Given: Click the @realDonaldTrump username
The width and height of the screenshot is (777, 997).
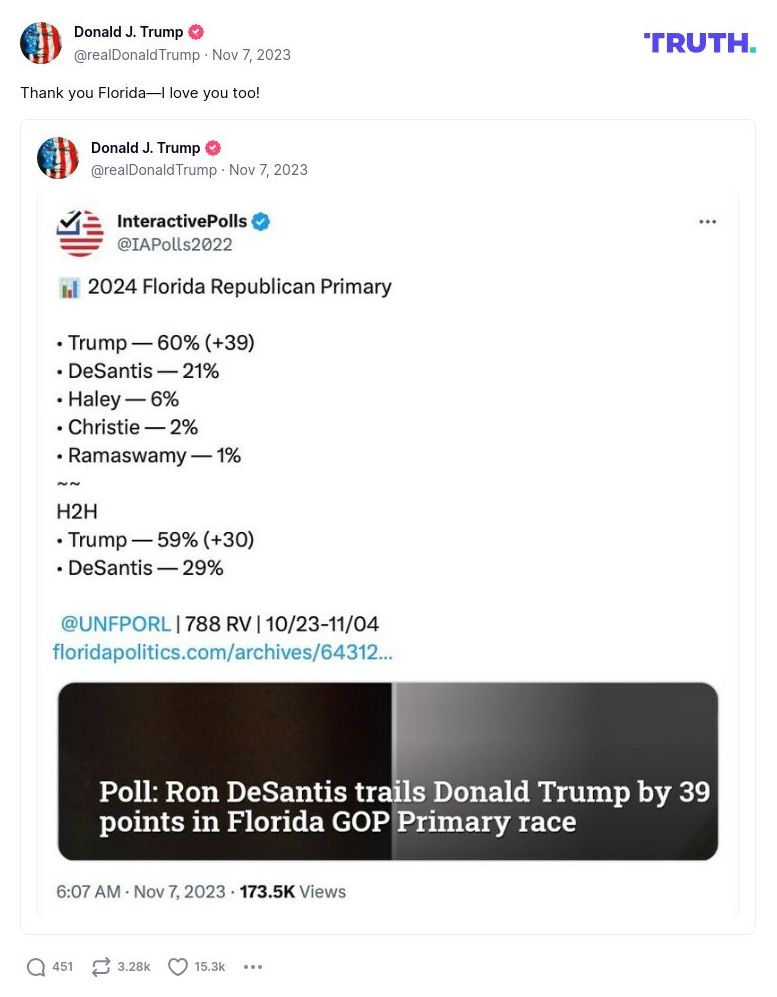Looking at the screenshot, I should pyautogui.click(x=137, y=55).
